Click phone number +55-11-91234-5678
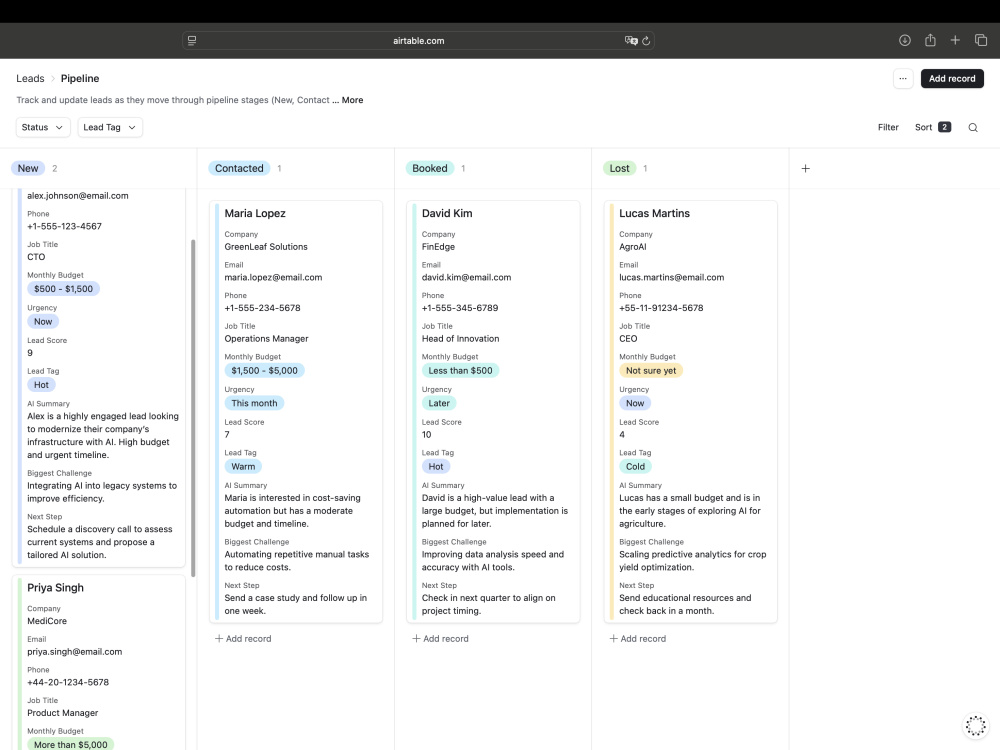The width and height of the screenshot is (1000, 750). (x=661, y=308)
